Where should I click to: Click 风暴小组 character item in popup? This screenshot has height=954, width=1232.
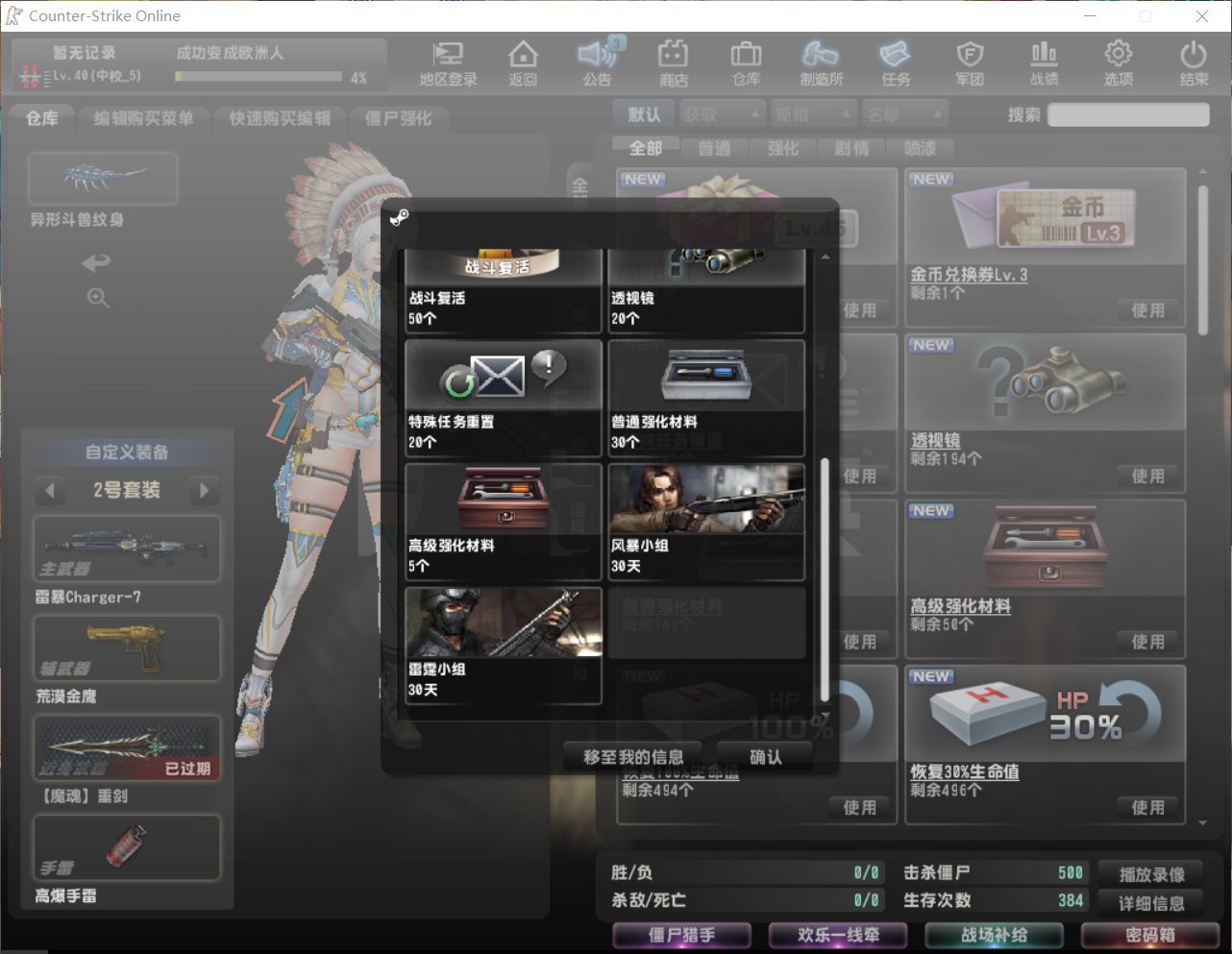click(x=706, y=522)
